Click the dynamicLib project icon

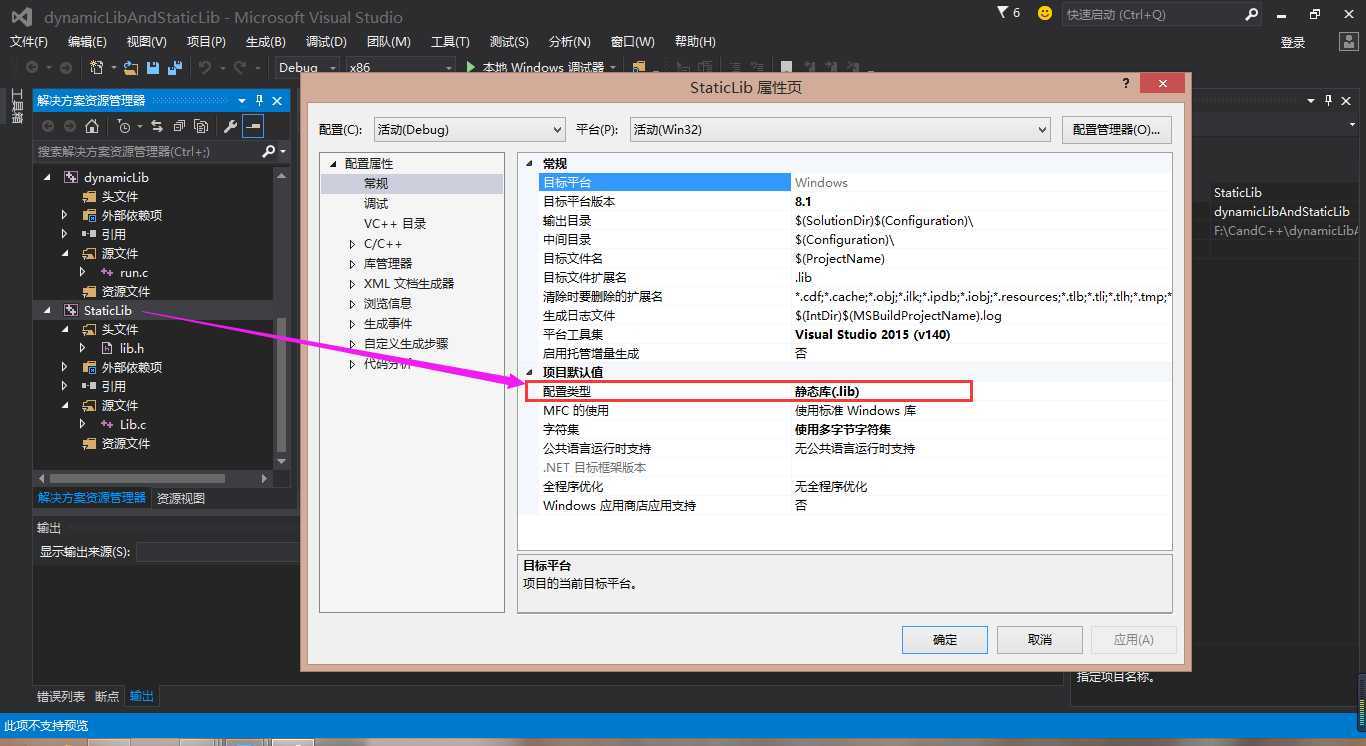71,177
